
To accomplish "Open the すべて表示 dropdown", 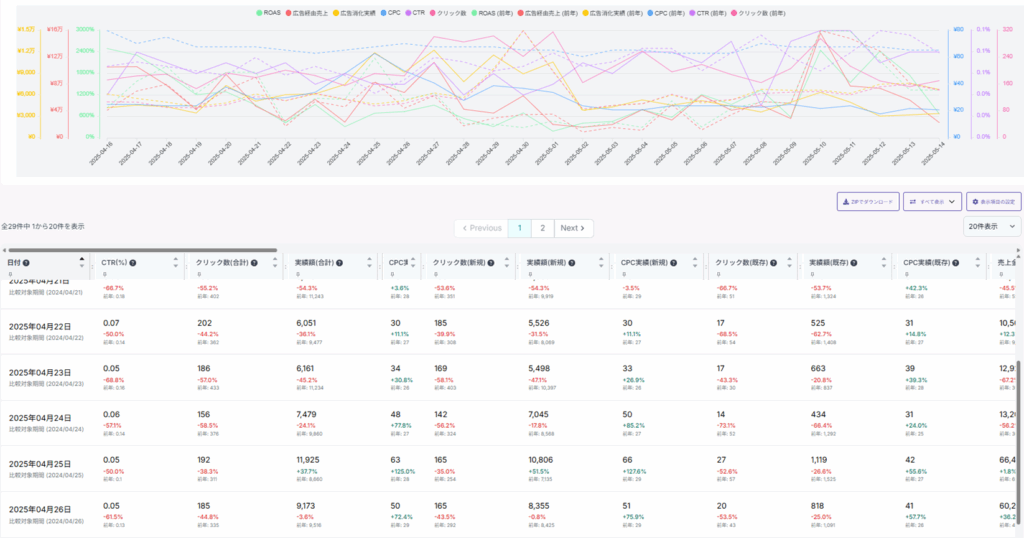I will [x=932, y=201].
